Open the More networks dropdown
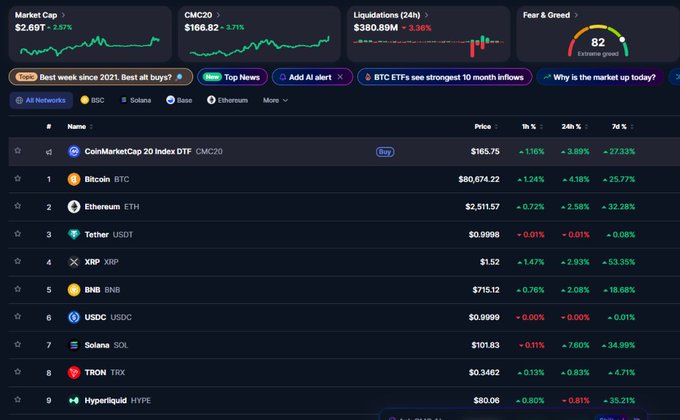This screenshot has width=680, height=420. [x=275, y=100]
